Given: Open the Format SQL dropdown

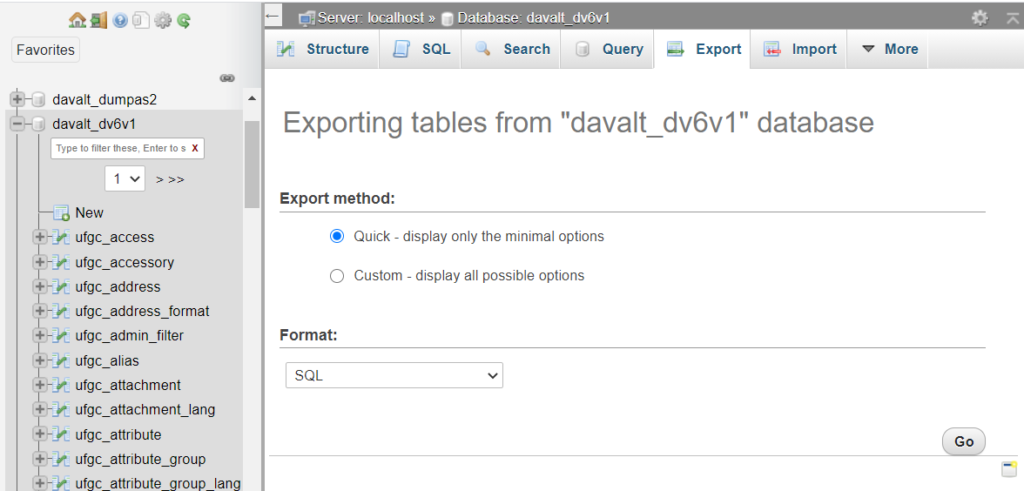Looking at the screenshot, I should [x=394, y=375].
